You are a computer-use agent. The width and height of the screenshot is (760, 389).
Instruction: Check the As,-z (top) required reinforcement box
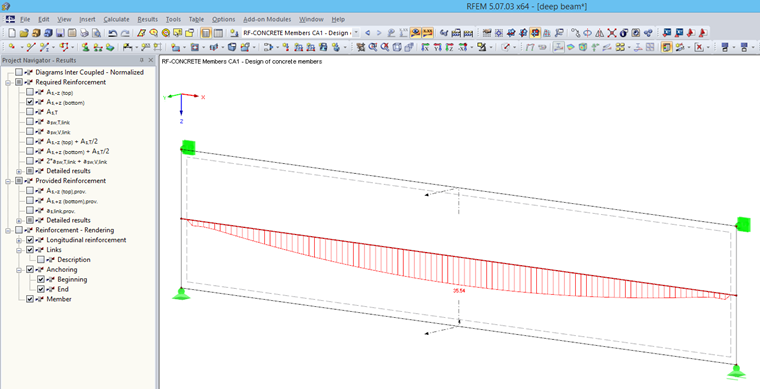(30, 92)
